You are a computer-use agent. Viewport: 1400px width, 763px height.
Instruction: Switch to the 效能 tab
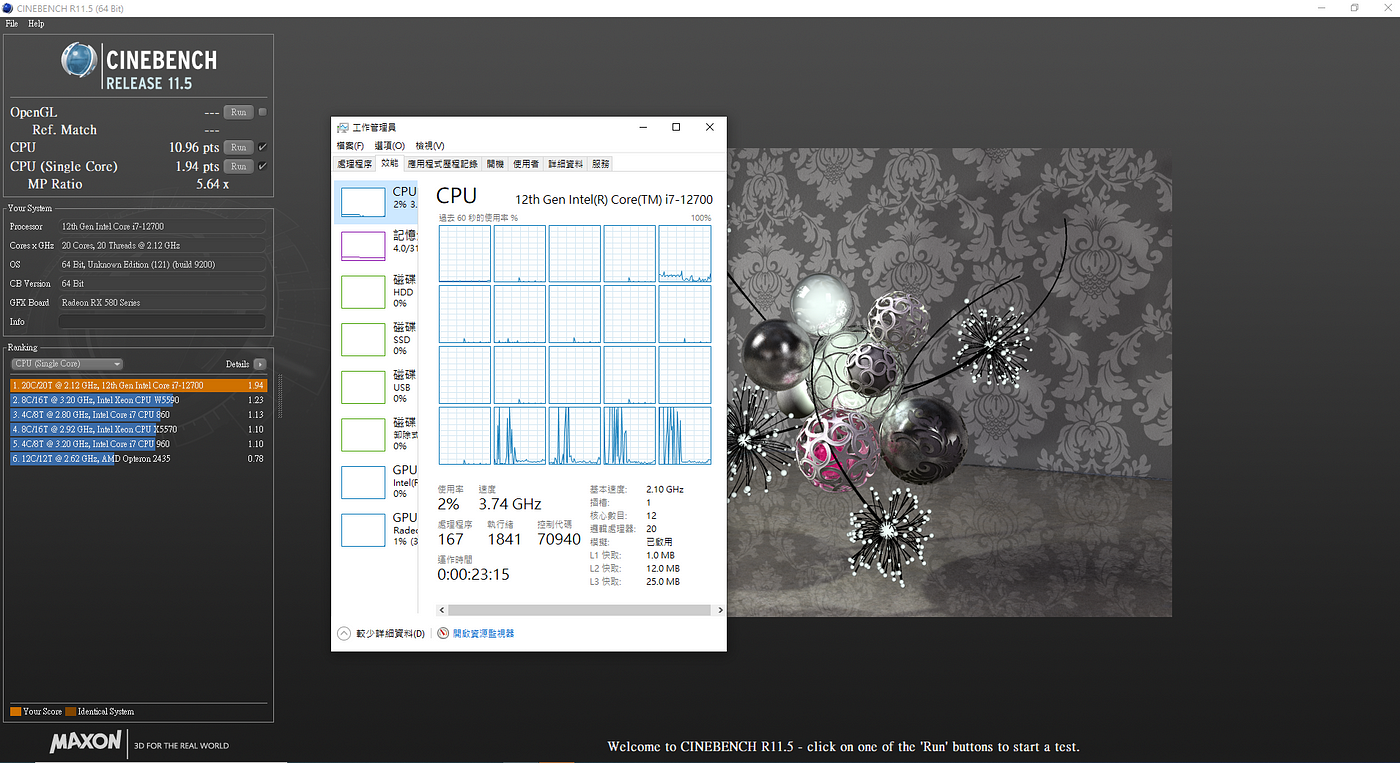point(389,163)
